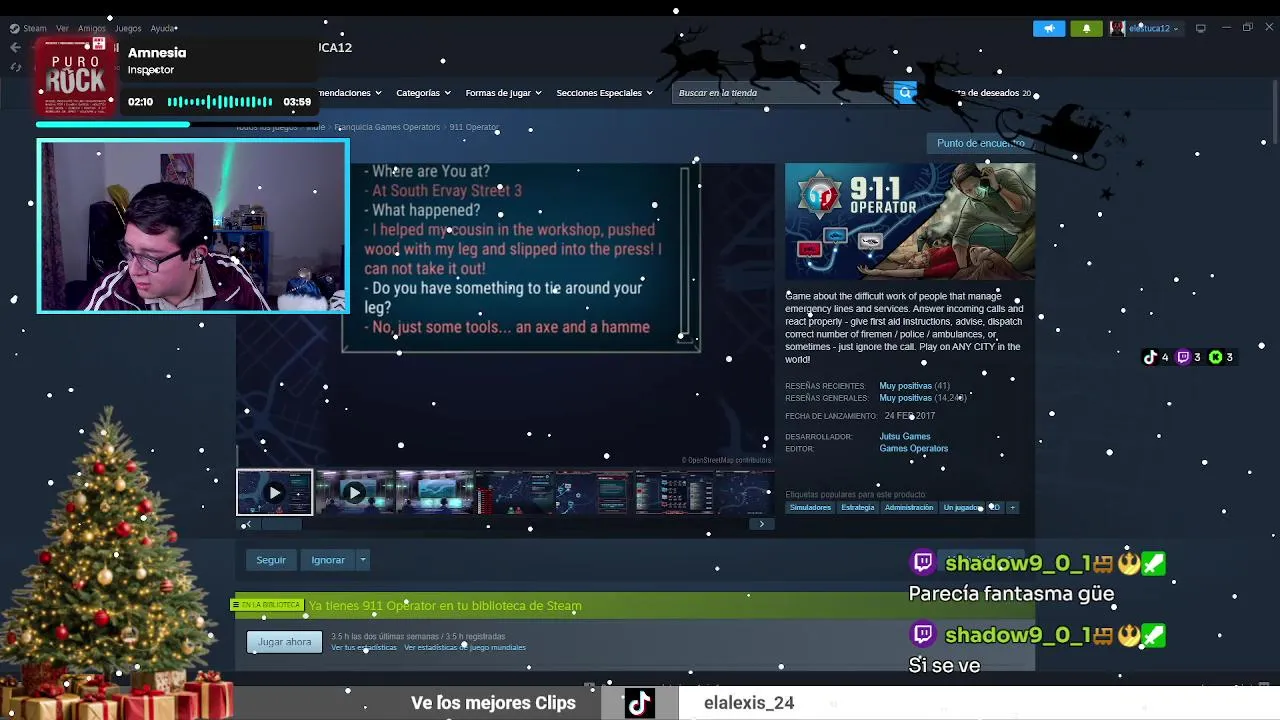Click the plus tag button
The height and width of the screenshot is (720, 1280).
1012,508
